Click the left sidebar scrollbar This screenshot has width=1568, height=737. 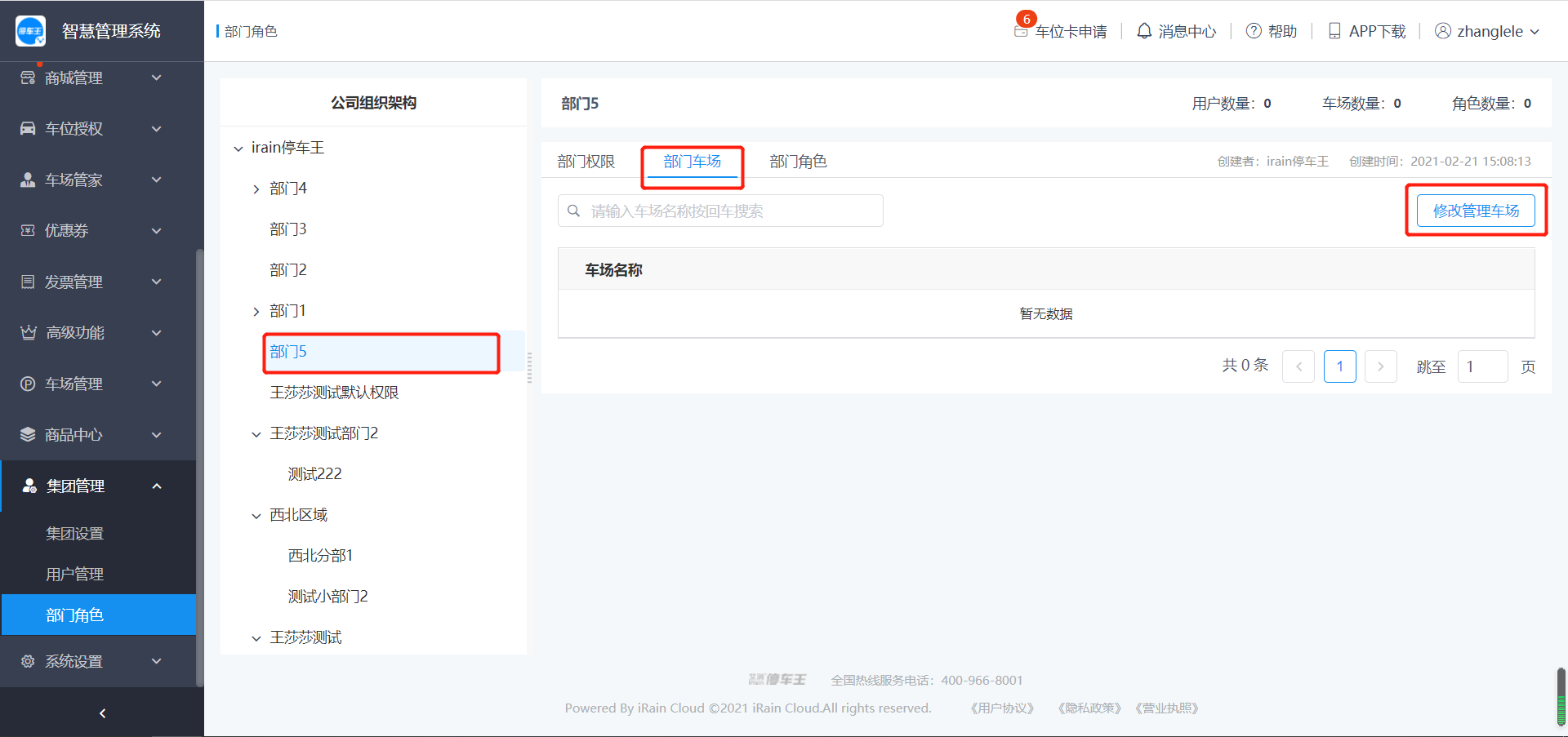point(199,467)
